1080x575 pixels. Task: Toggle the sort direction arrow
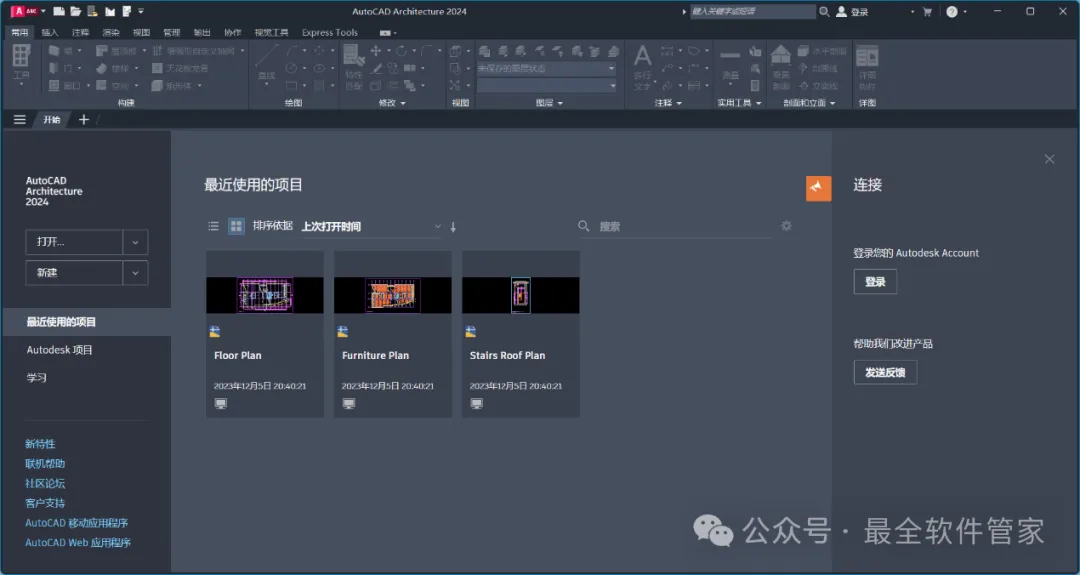(x=453, y=227)
